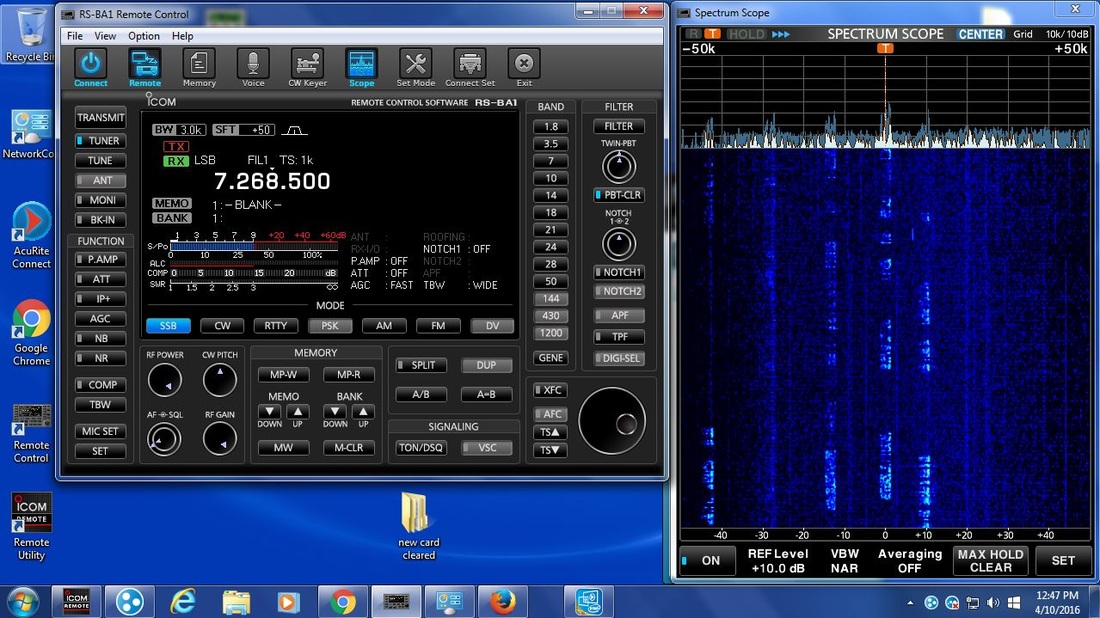Open the View menu

click(105, 36)
